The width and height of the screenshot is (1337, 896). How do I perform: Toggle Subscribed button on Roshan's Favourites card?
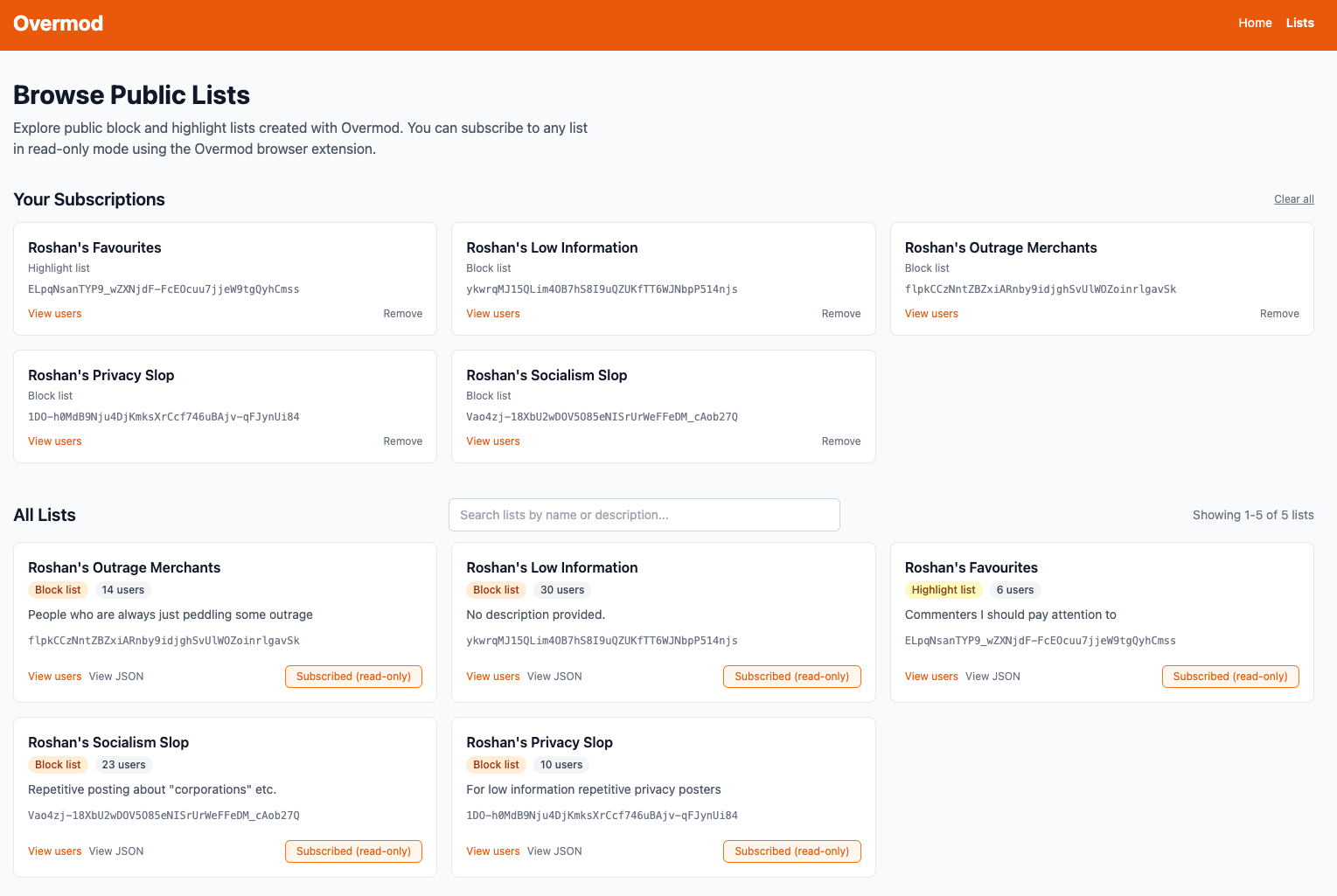pyautogui.click(x=1229, y=677)
